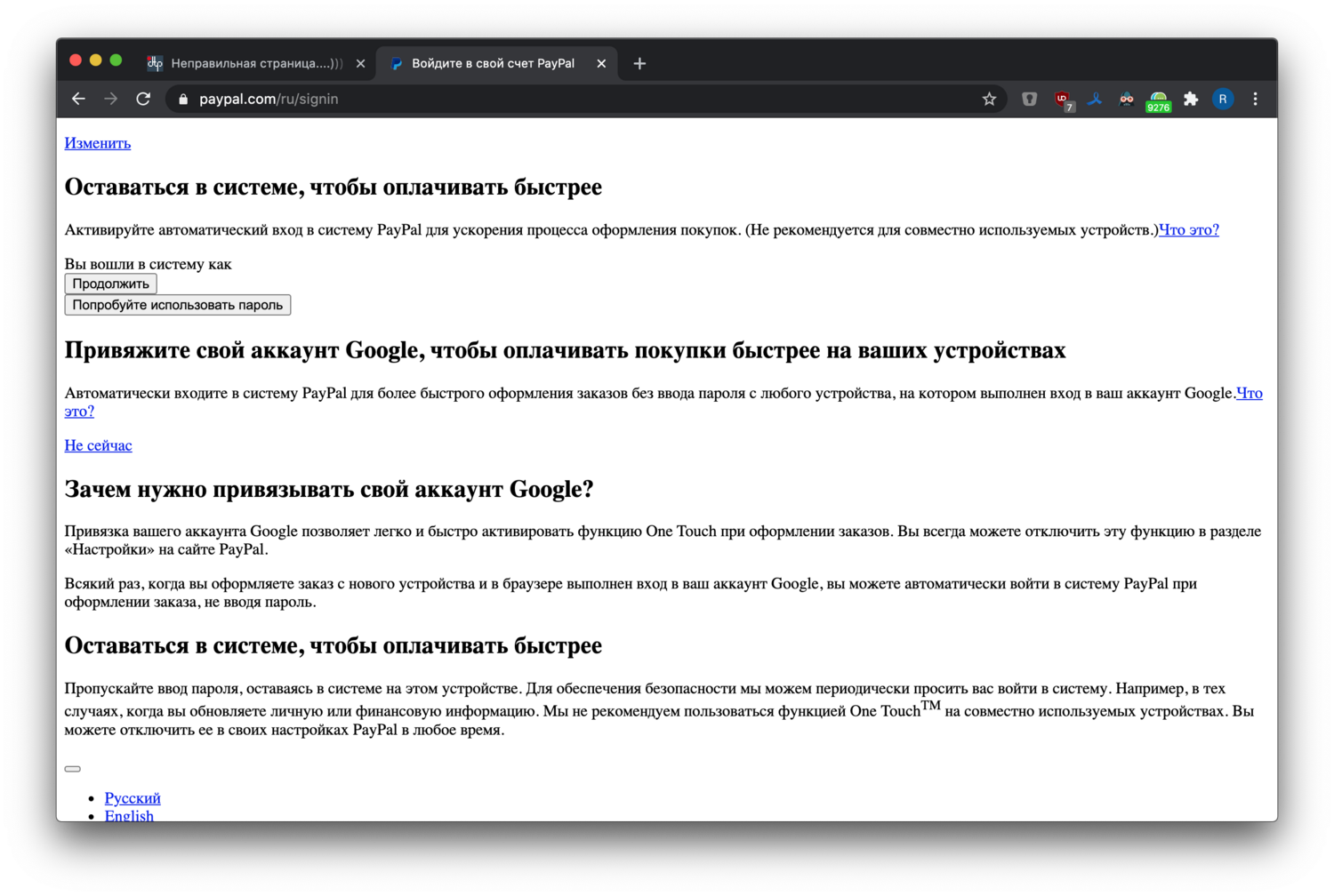Open the masked-face extension icon
Viewport: 1334px width, 896px height.
pos(1127,100)
